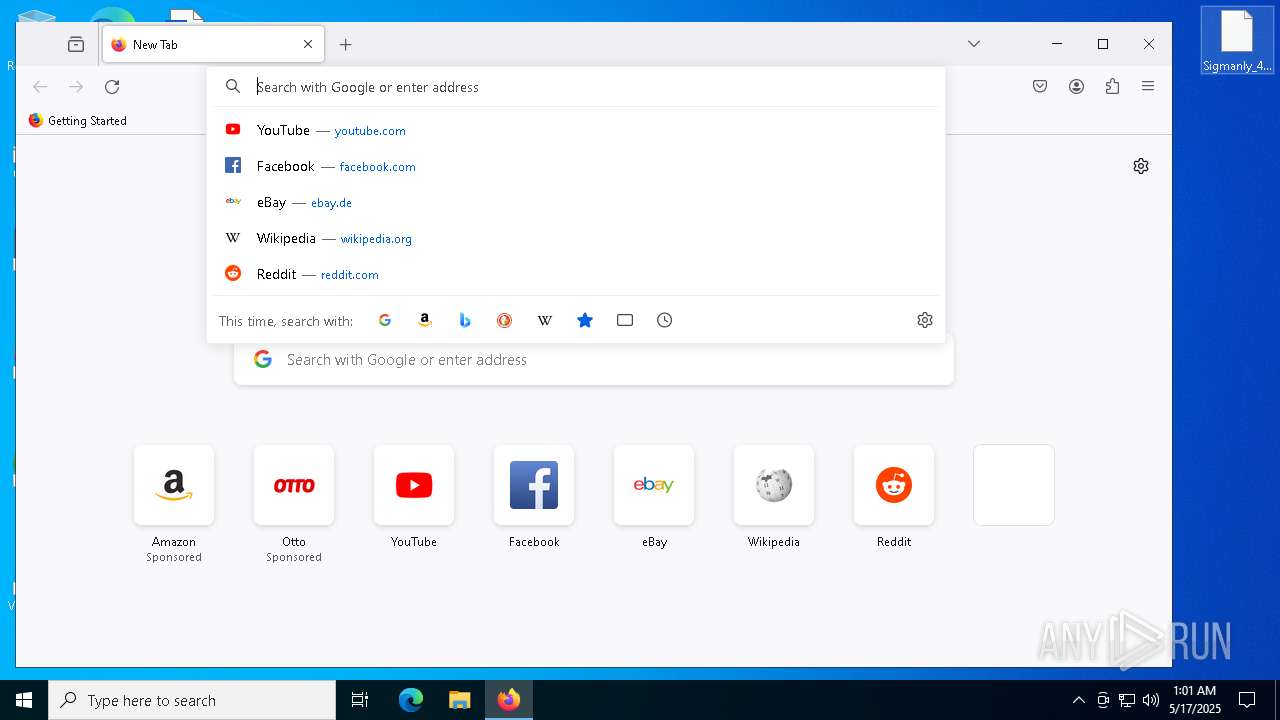Search this time with Bing
The width and height of the screenshot is (1280, 720).
pos(465,320)
